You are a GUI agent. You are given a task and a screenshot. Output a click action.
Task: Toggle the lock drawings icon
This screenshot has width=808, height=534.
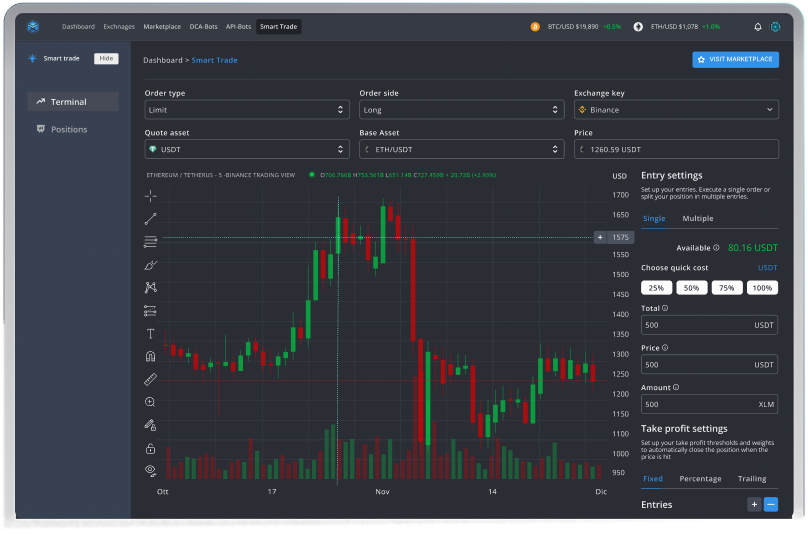151,448
